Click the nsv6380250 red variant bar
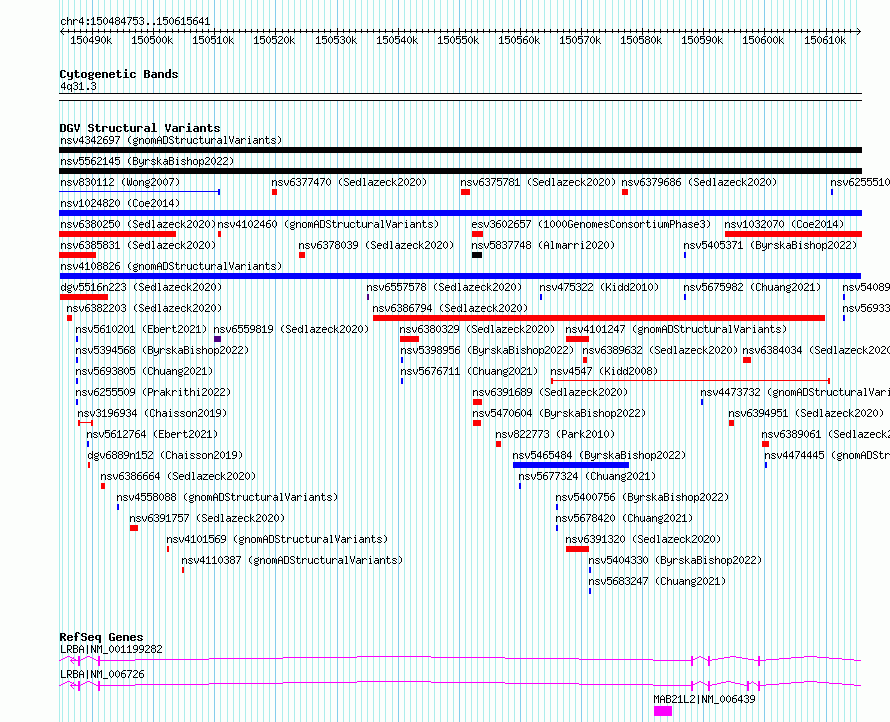 (x=117, y=234)
